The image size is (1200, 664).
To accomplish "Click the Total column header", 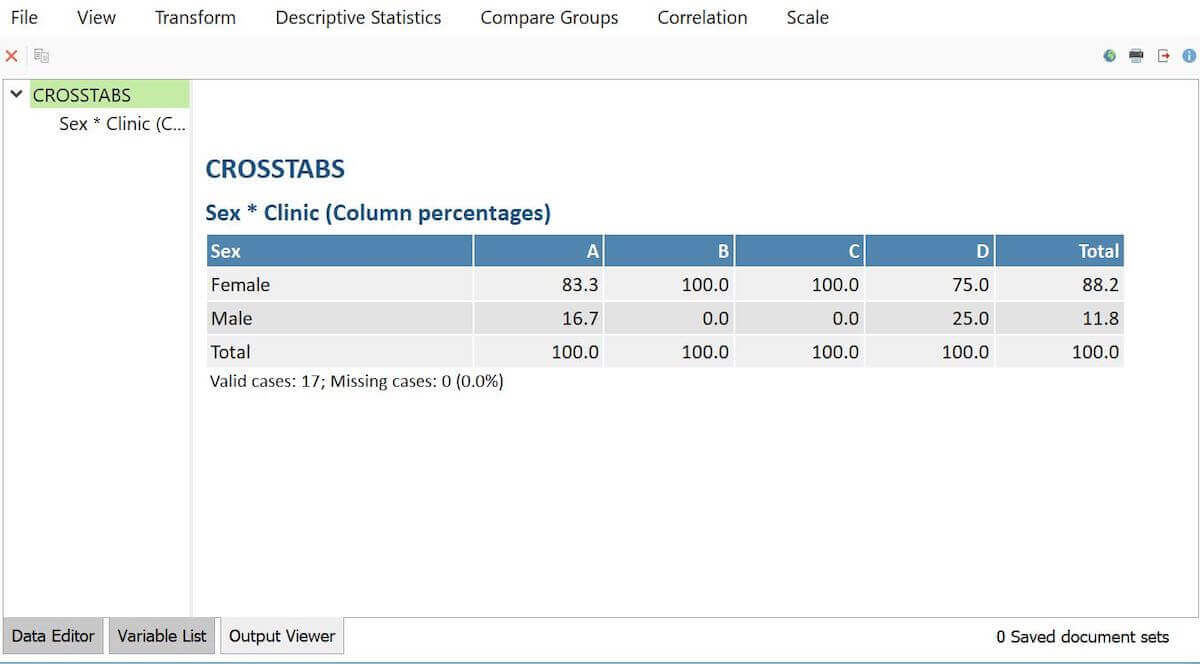I will 1060,251.
